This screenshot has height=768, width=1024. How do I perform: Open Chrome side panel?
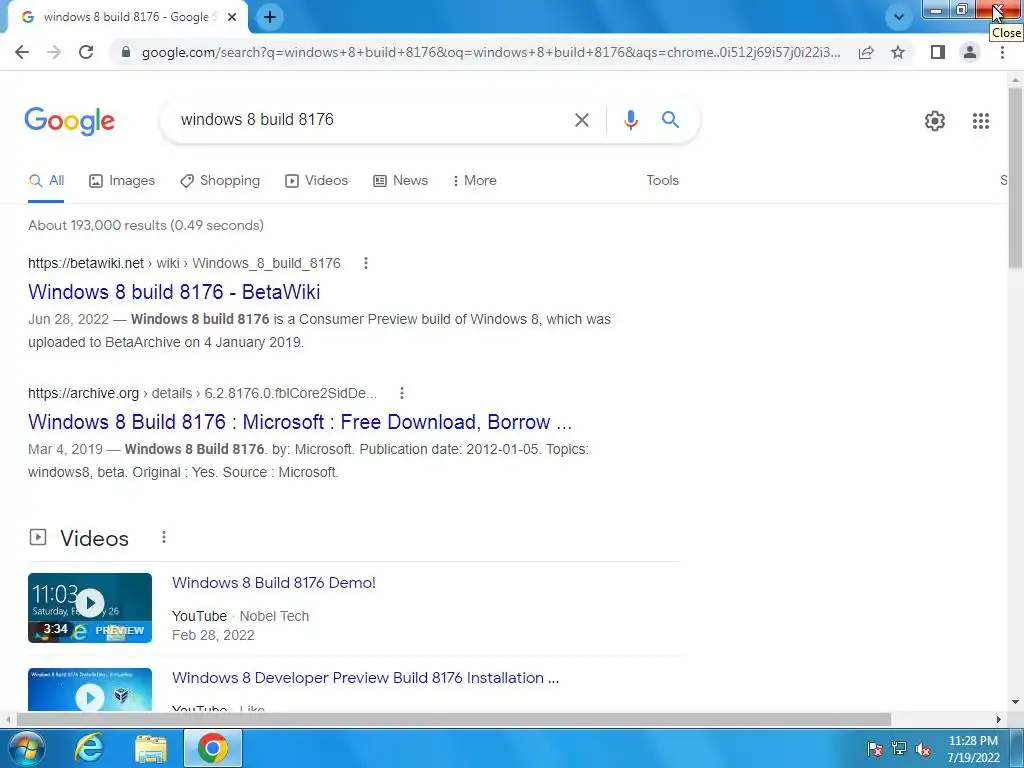938,52
